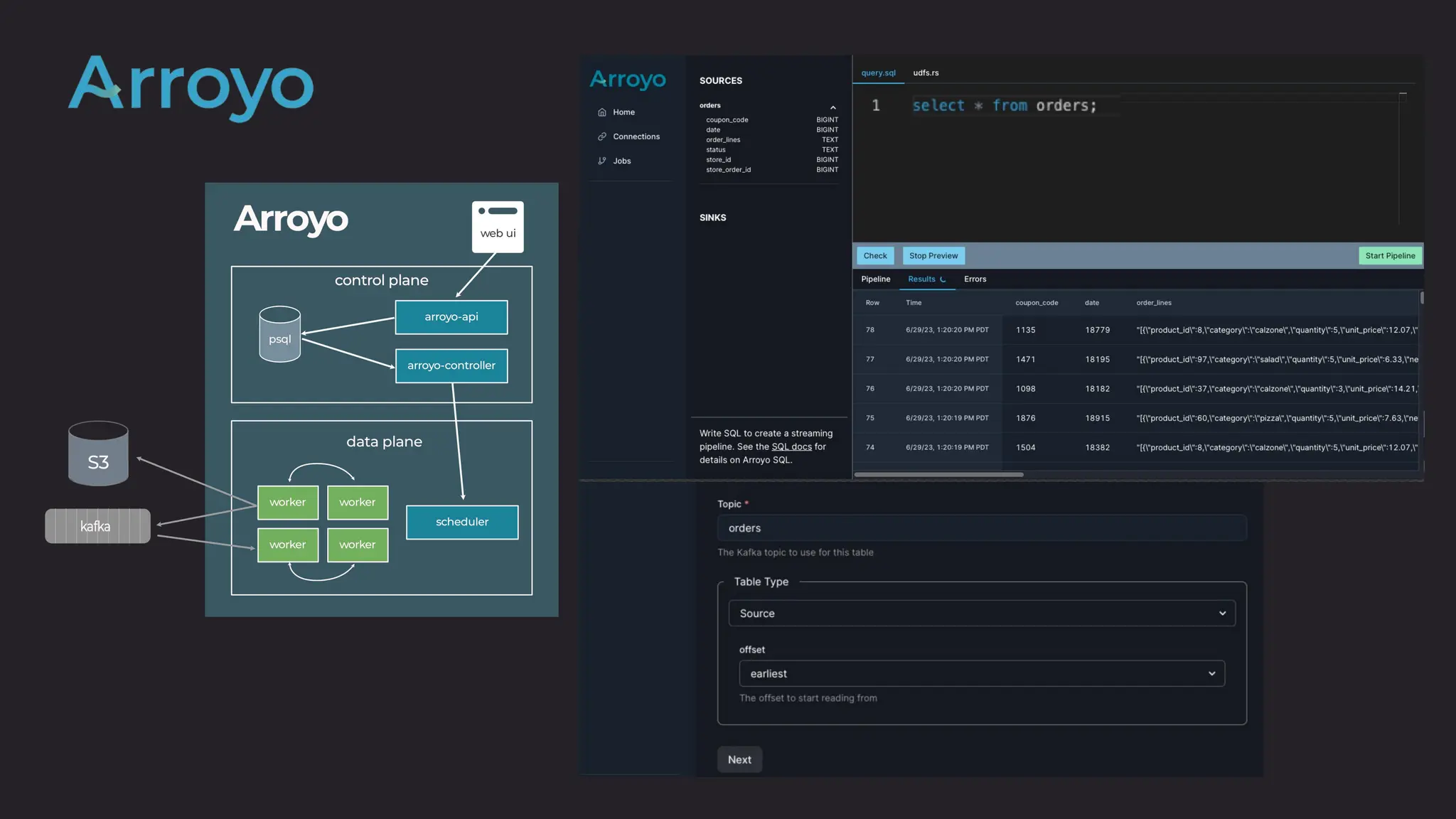Click the psql database cylinder icon
This screenshot has height=819, width=1456.
coord(280,334)
